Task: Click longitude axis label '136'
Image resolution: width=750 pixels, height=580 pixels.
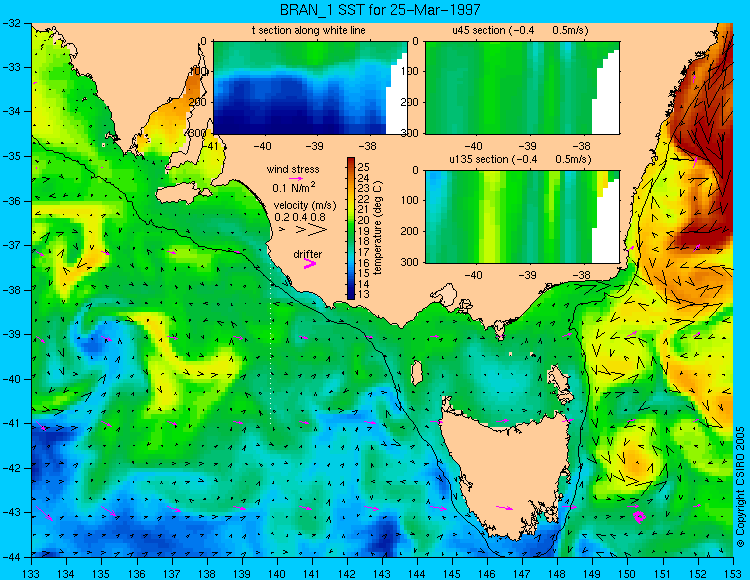Action: click(137, 574)
